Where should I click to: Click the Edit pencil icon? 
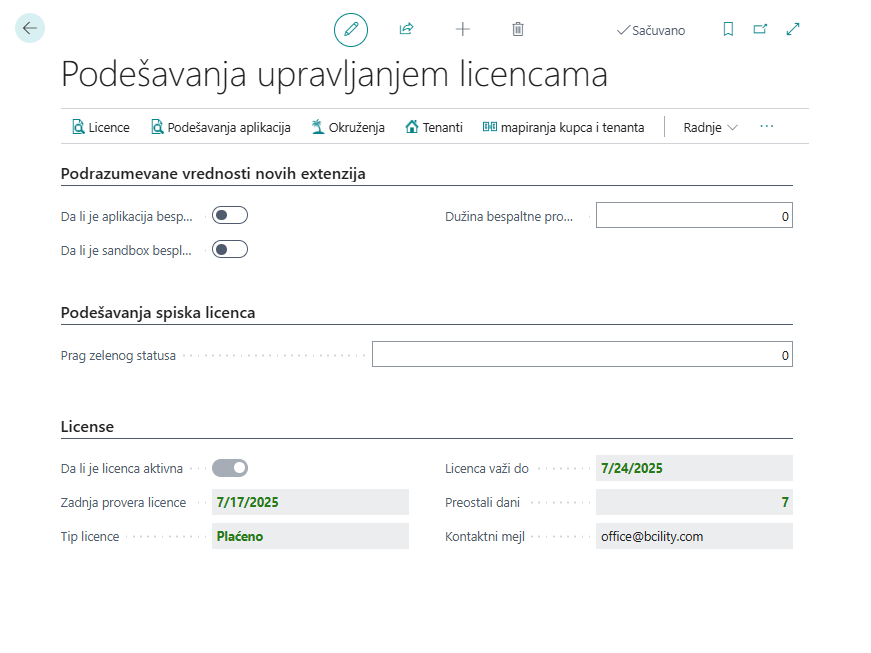click(x=350, y=29)
